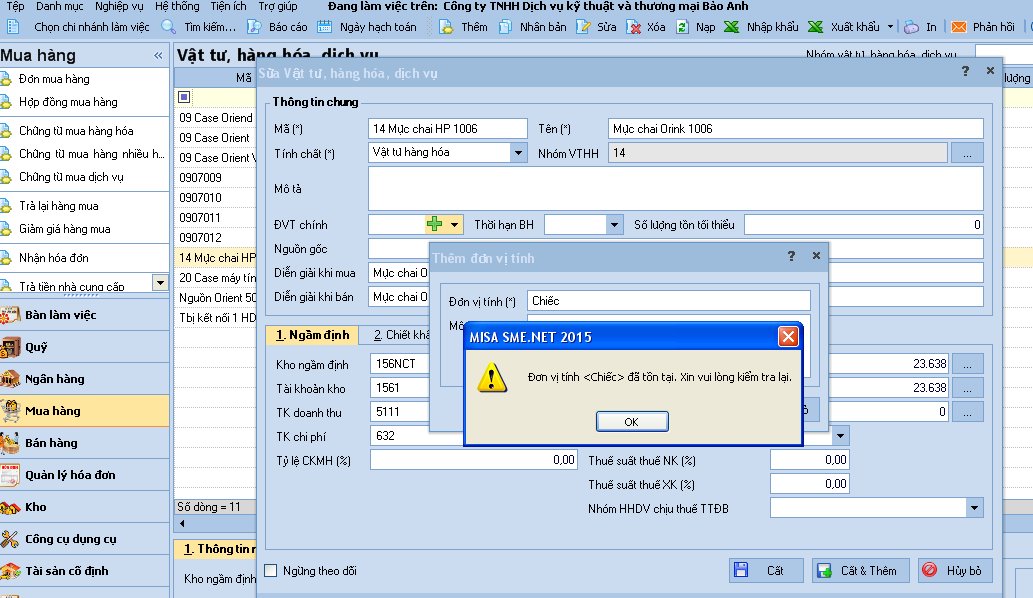
Task: Open the Danh mục menu
Action: [x=59, y=7]
